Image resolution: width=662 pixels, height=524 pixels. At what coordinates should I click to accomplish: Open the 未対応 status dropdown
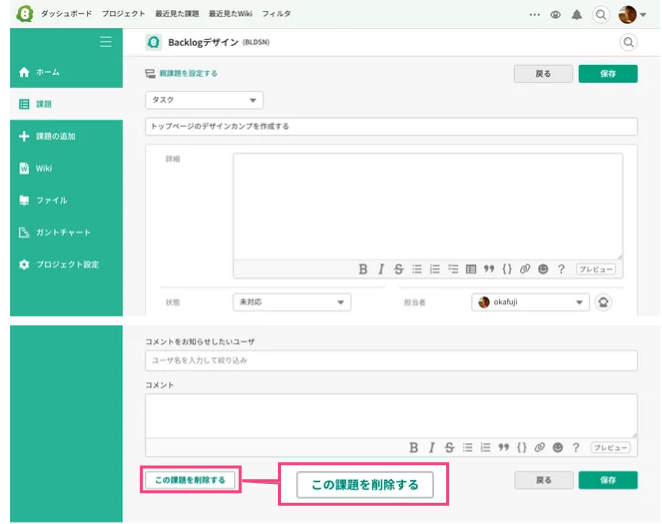(x=292, y=302)
